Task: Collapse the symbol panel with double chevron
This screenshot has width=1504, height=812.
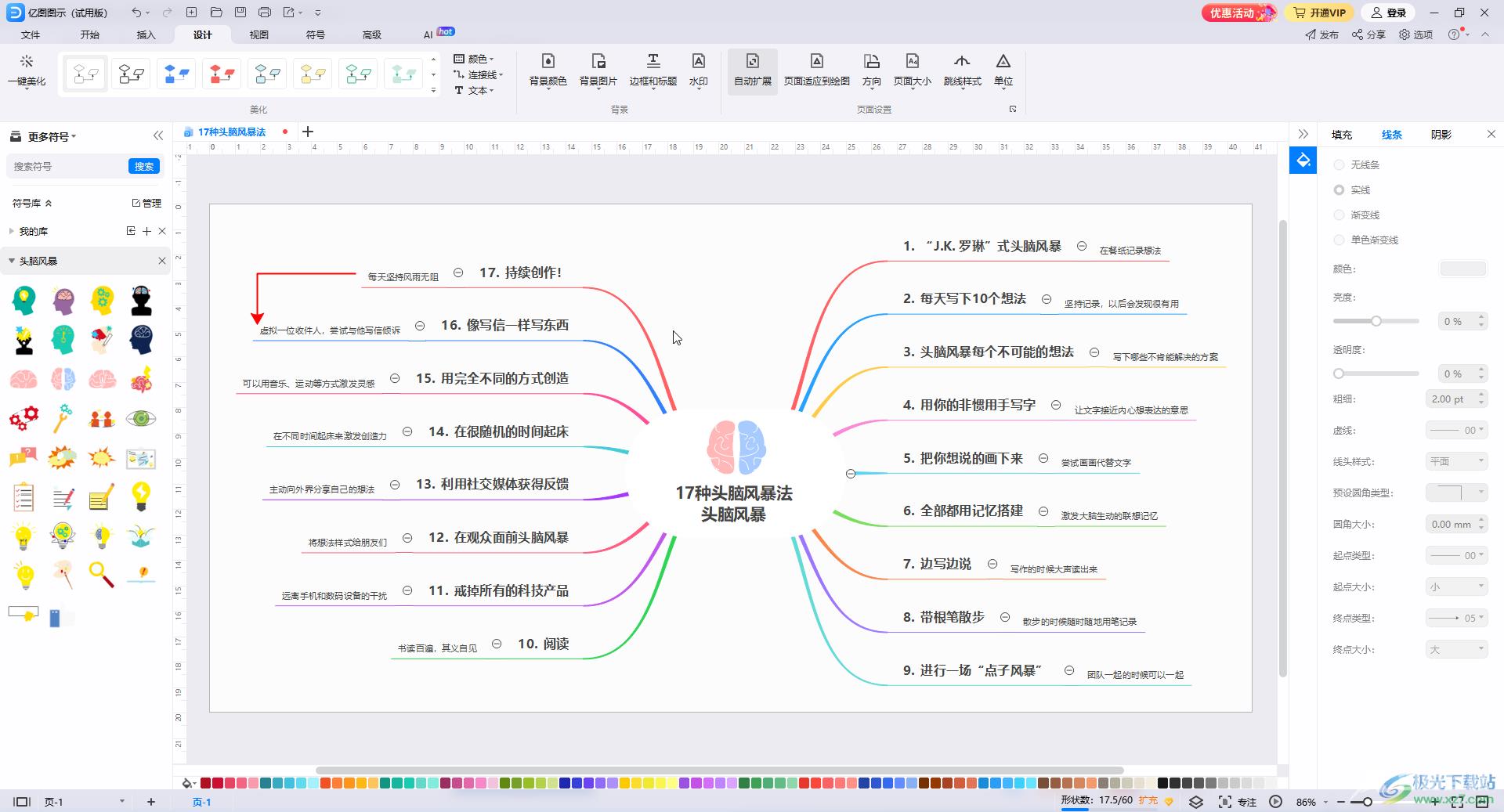Action: [x=158, y=135]
